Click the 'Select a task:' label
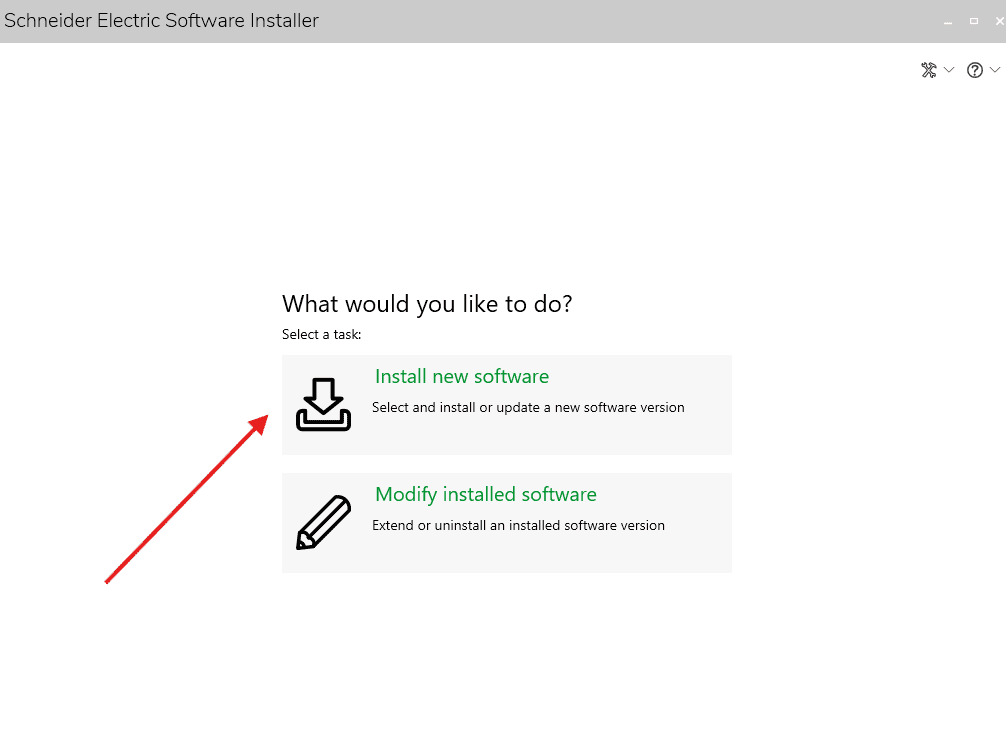1006x756 pixels. coord(321,334)
